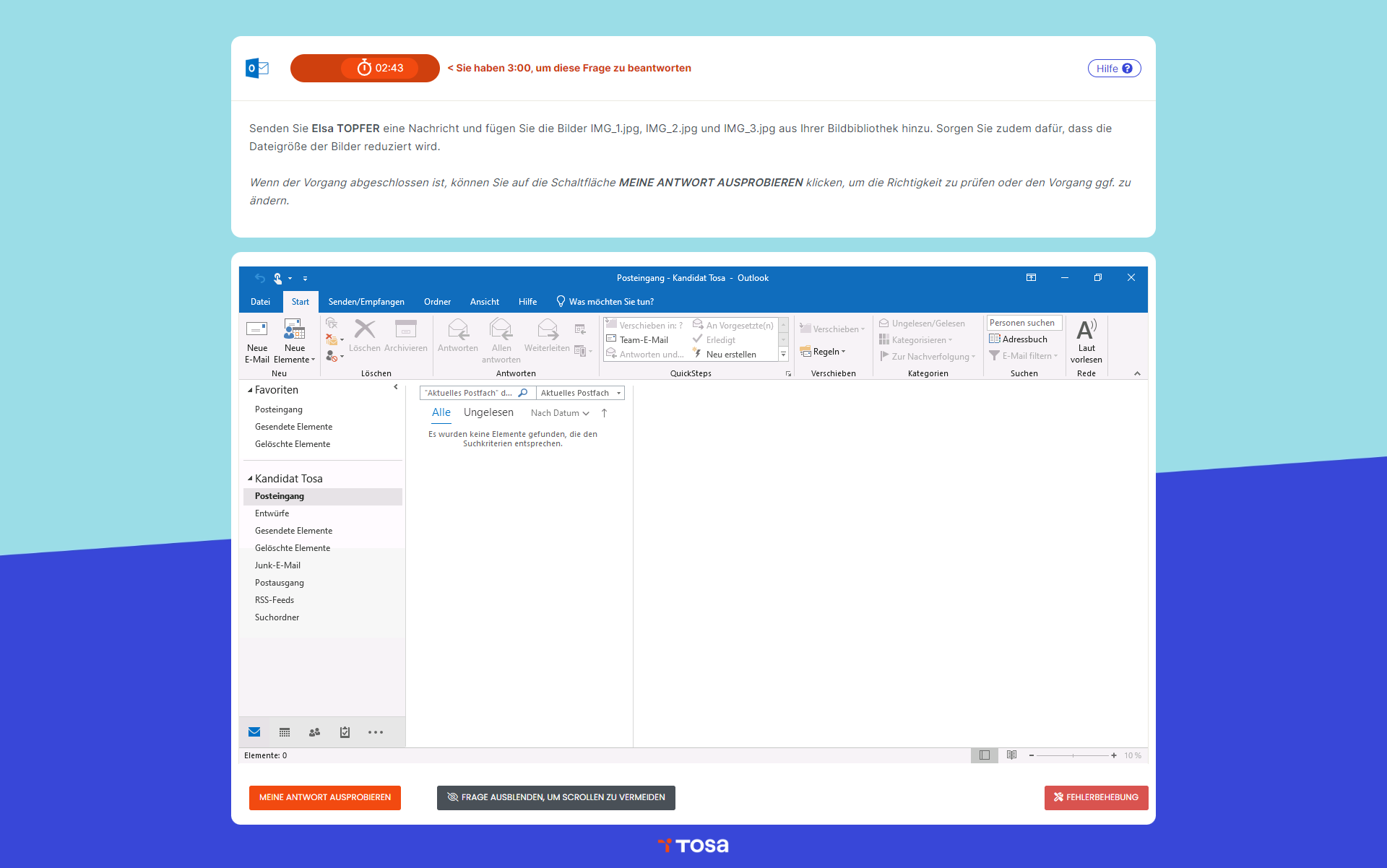Switch to the Ansicht ribbon tab

point(484,302)
